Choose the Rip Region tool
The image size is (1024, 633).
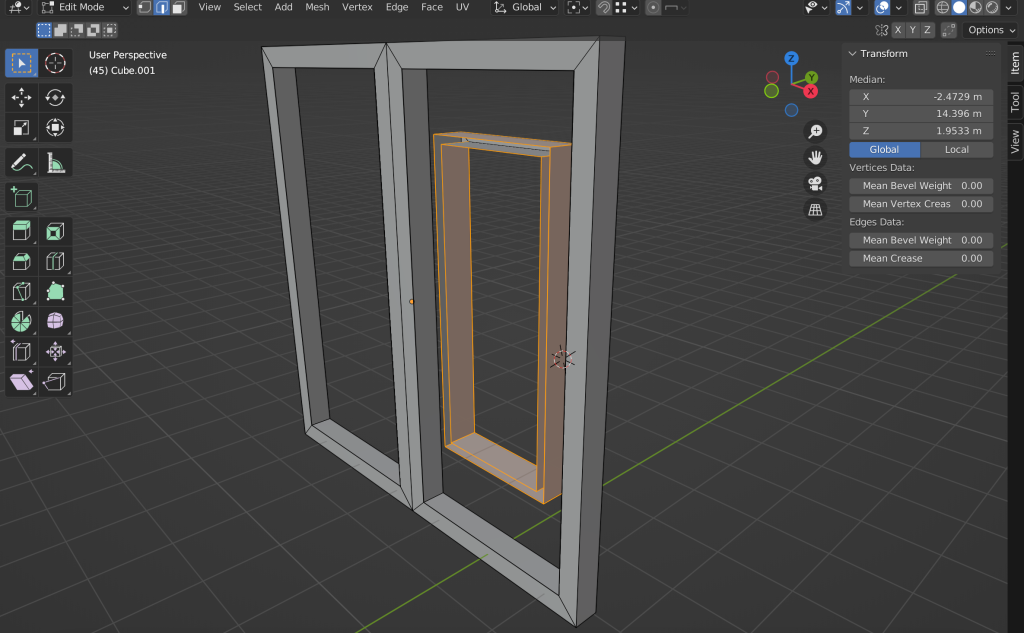(x=55, y=381)
